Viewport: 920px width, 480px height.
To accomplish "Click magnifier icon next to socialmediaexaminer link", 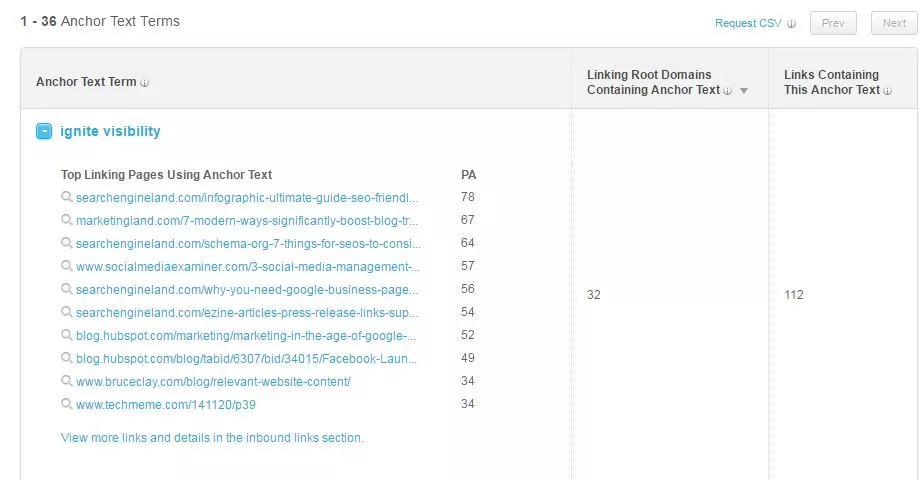I will [x=66, y=266].
